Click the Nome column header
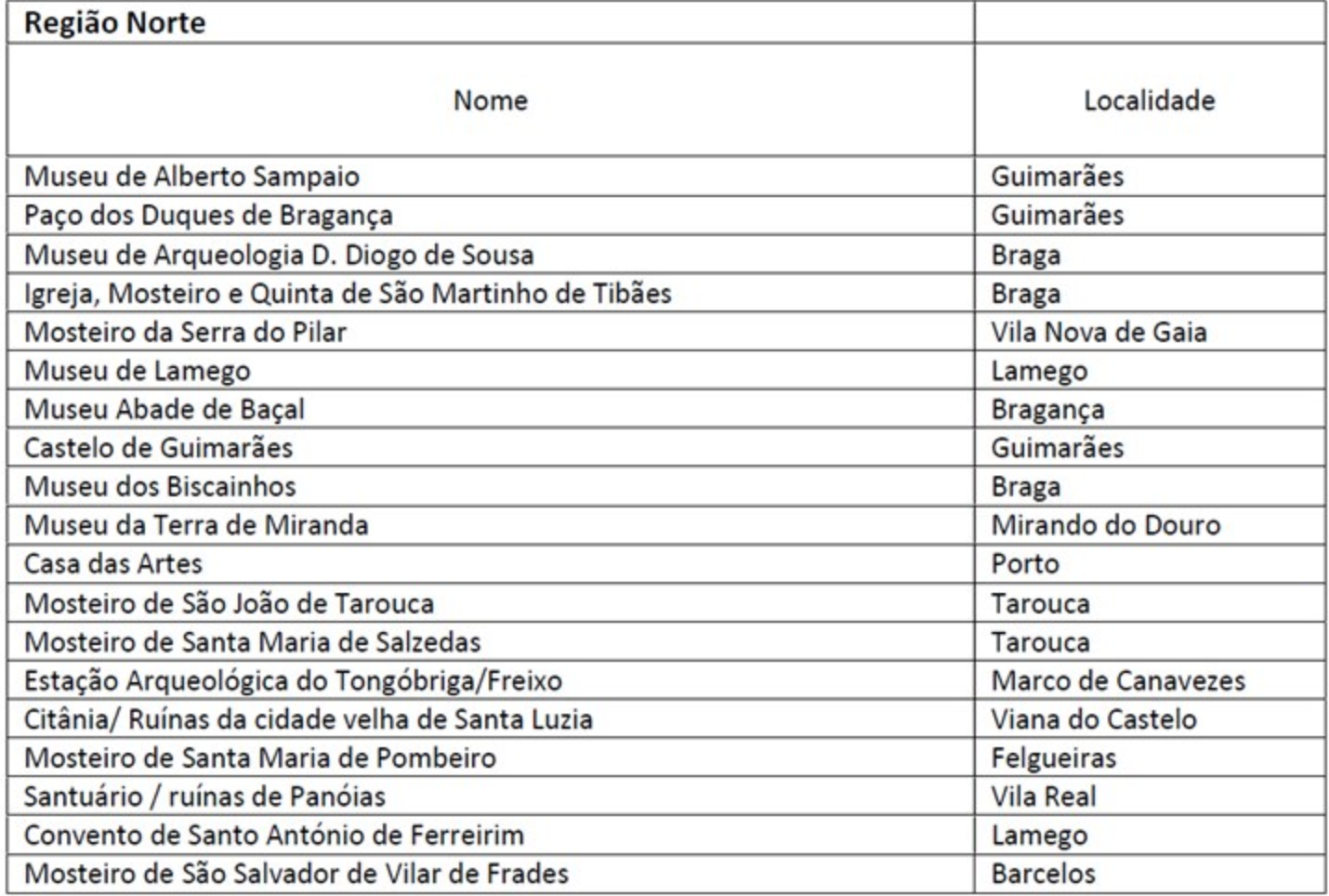 [491, 99]
